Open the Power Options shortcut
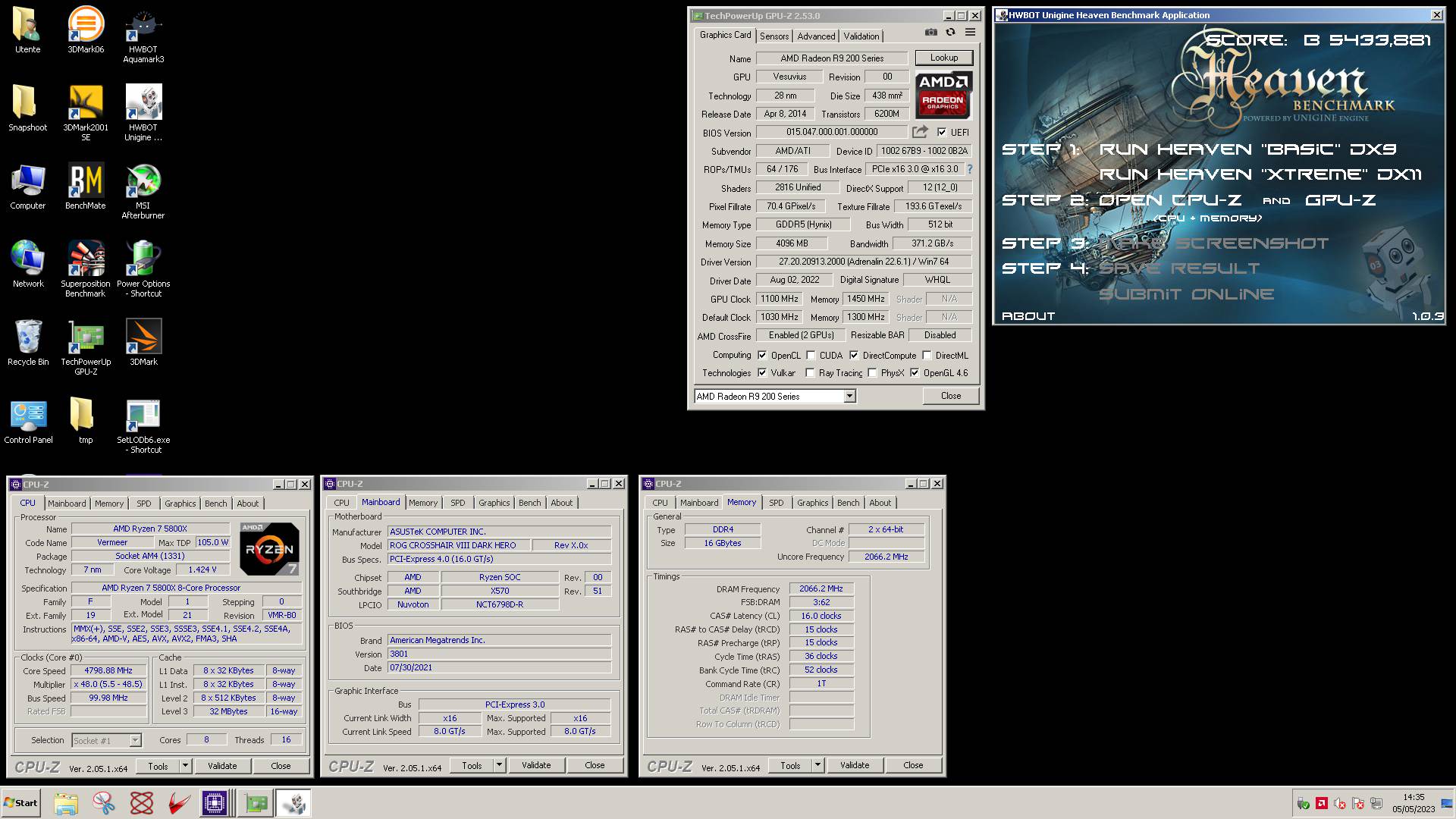The width and height of the screenshot is (1456, 819). (x=143, y=269)
